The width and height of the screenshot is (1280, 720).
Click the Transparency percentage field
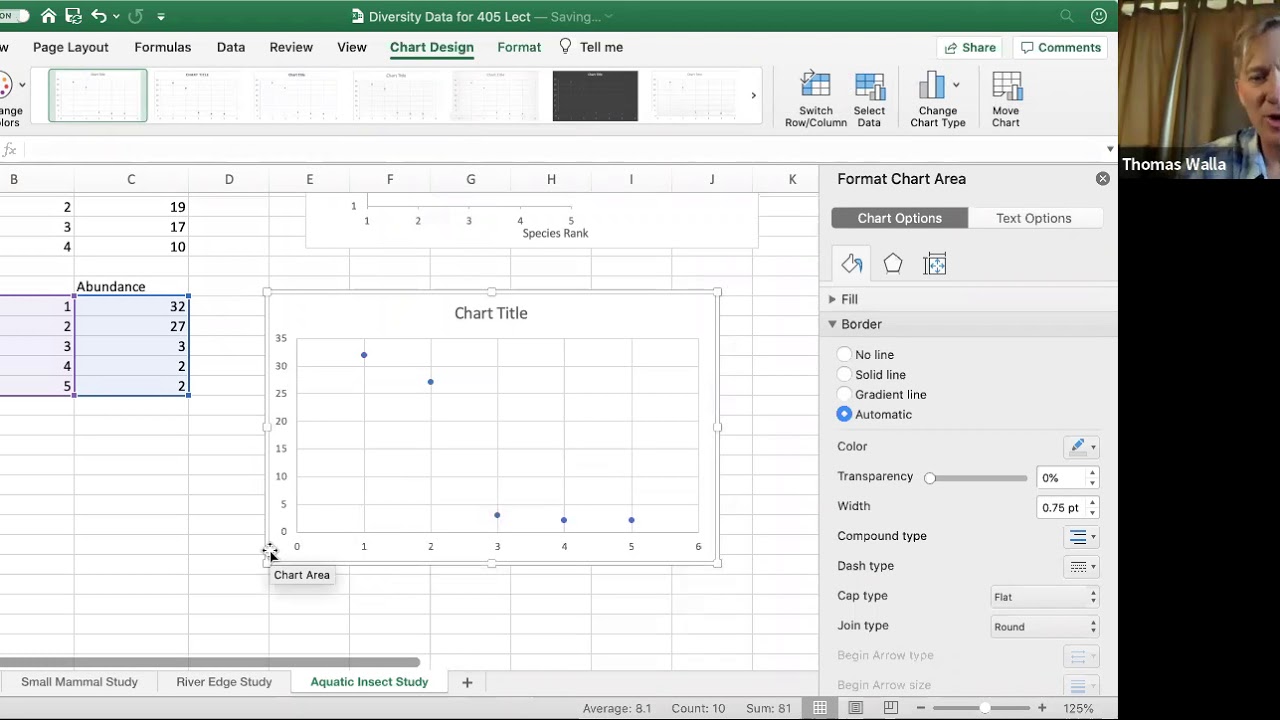pyautogui.click(x=1062, y=478)
